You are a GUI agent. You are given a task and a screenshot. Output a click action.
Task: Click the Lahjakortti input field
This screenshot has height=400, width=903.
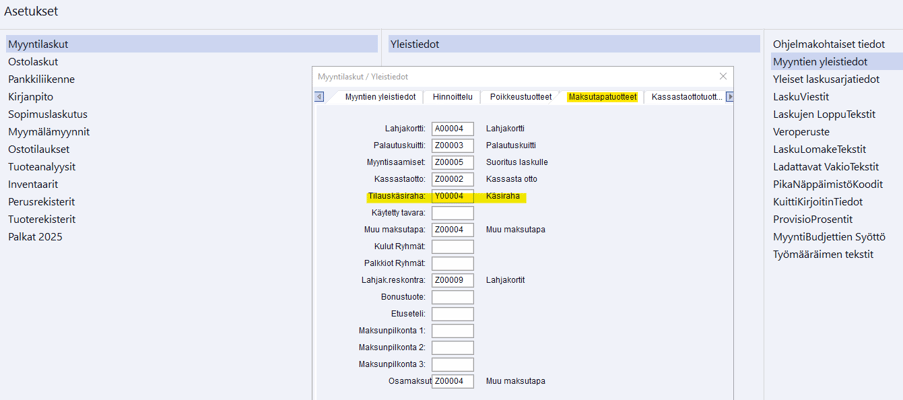(x=452, y=129)
